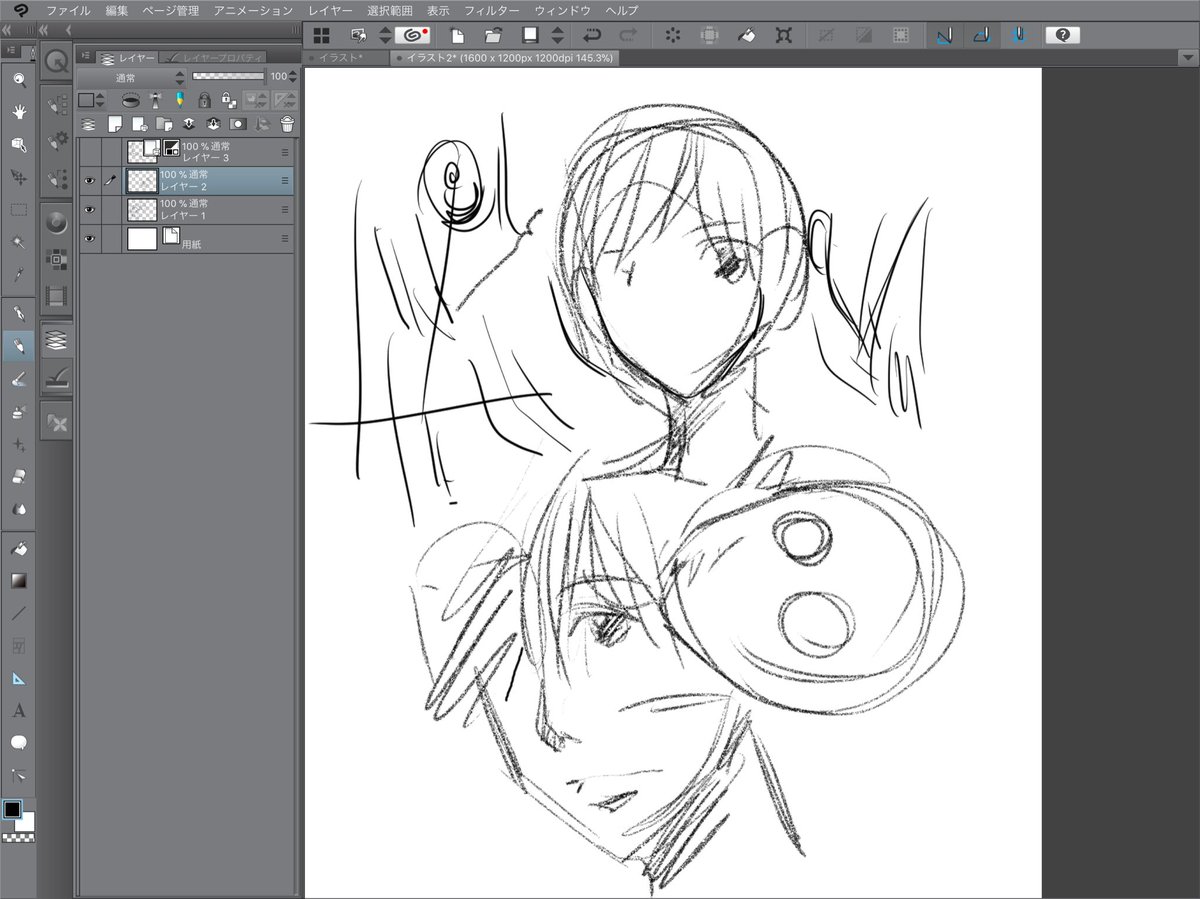The image size is (1200, 899).
Task: Toggle lock transparent pixels
Action: coord(229,100)
